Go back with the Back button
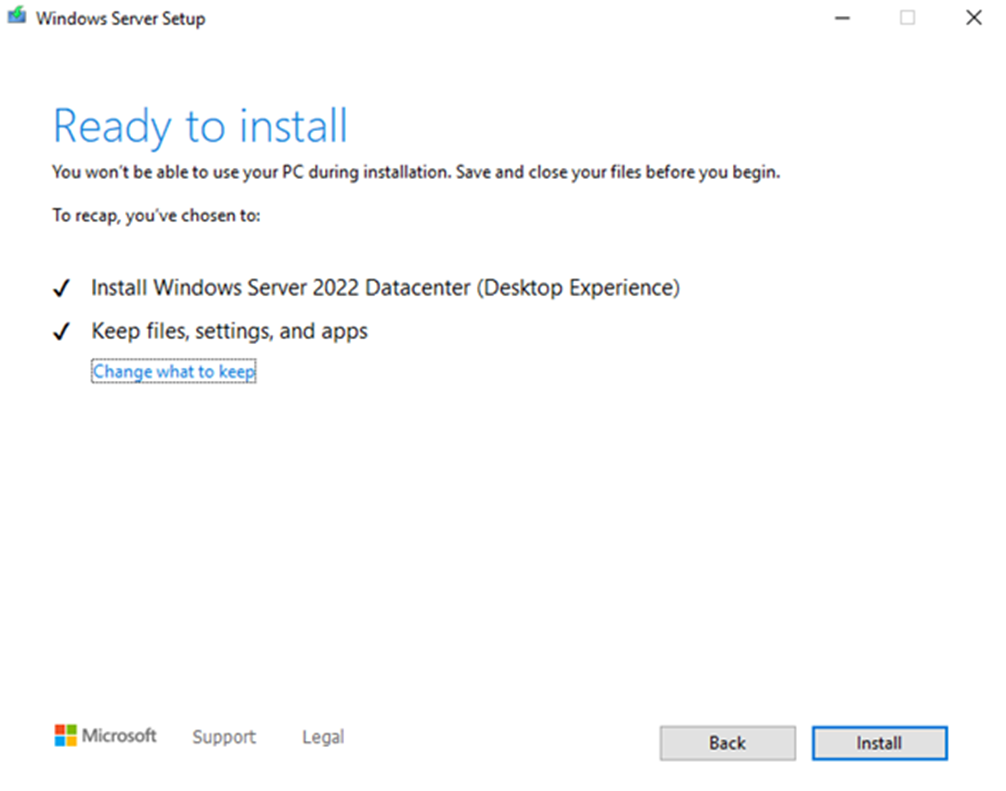Screen dimensions: 1006x791 point(727,743)
